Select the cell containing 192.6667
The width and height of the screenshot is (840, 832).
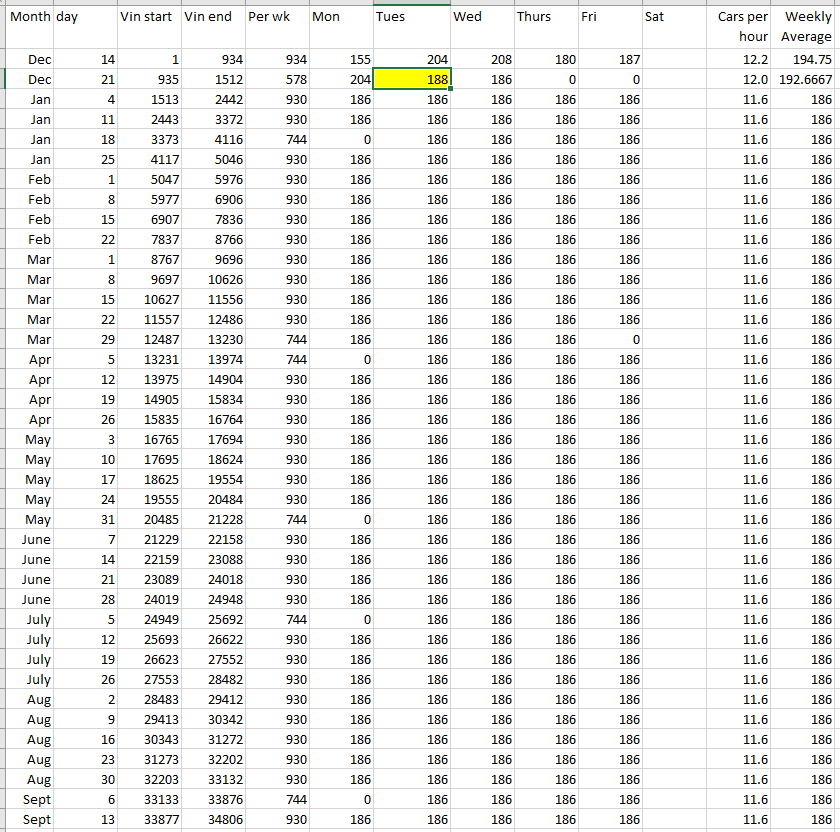click(806, 80)
